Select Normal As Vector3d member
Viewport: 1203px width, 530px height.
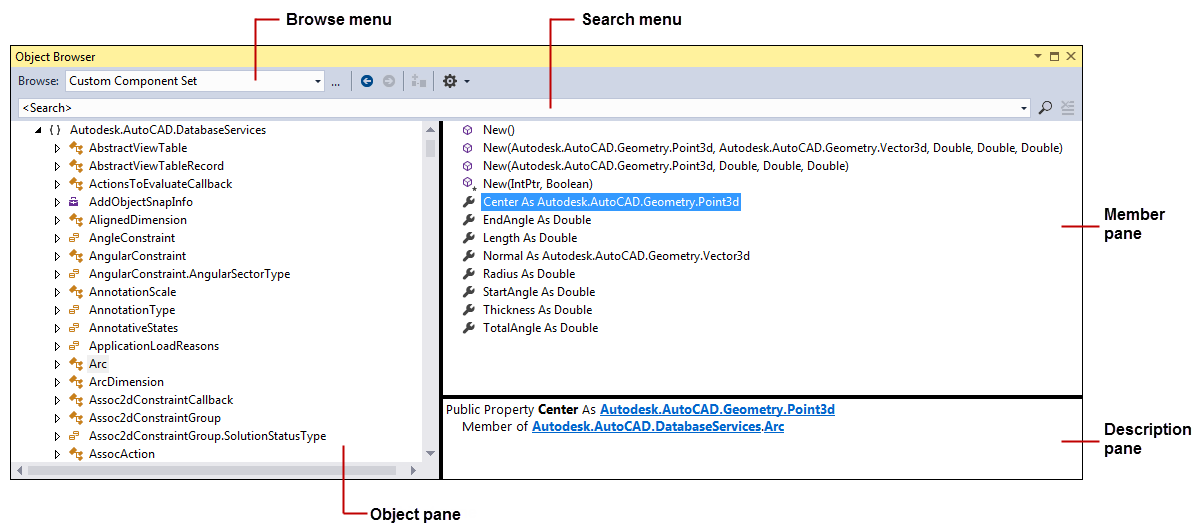(616, 256)
